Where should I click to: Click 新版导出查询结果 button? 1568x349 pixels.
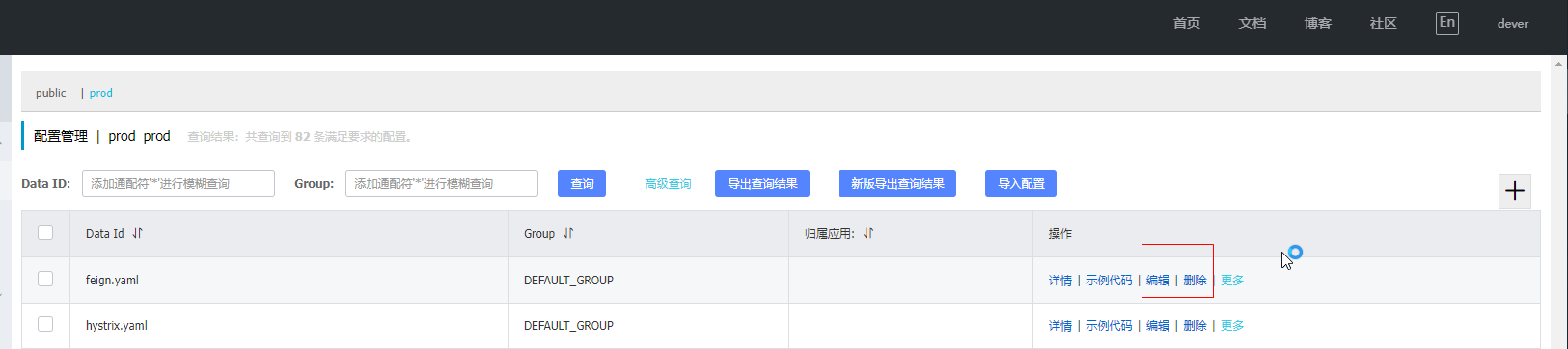pyautogui.click(x=897, y=183)
